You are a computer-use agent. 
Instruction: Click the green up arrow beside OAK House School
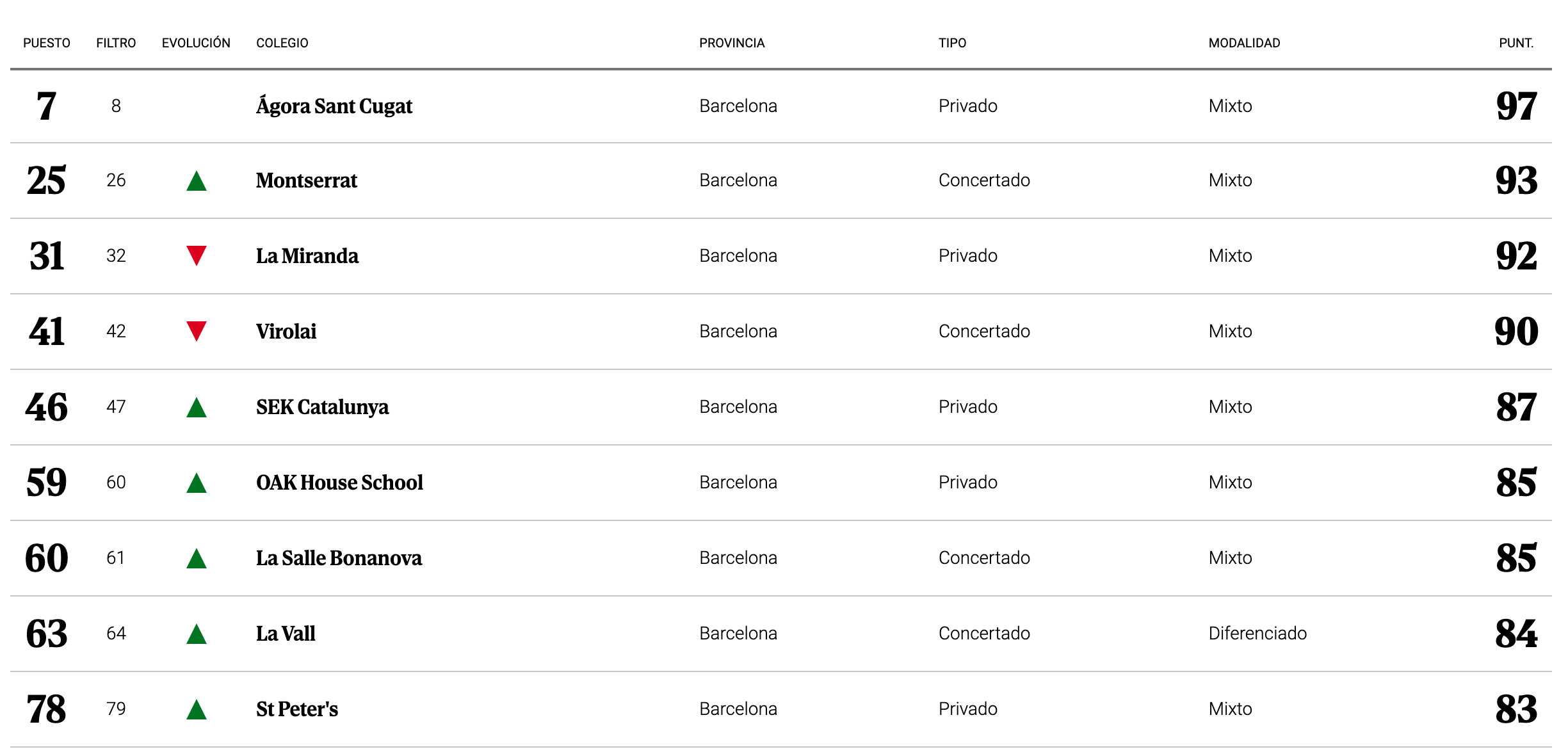click(197, 483)
